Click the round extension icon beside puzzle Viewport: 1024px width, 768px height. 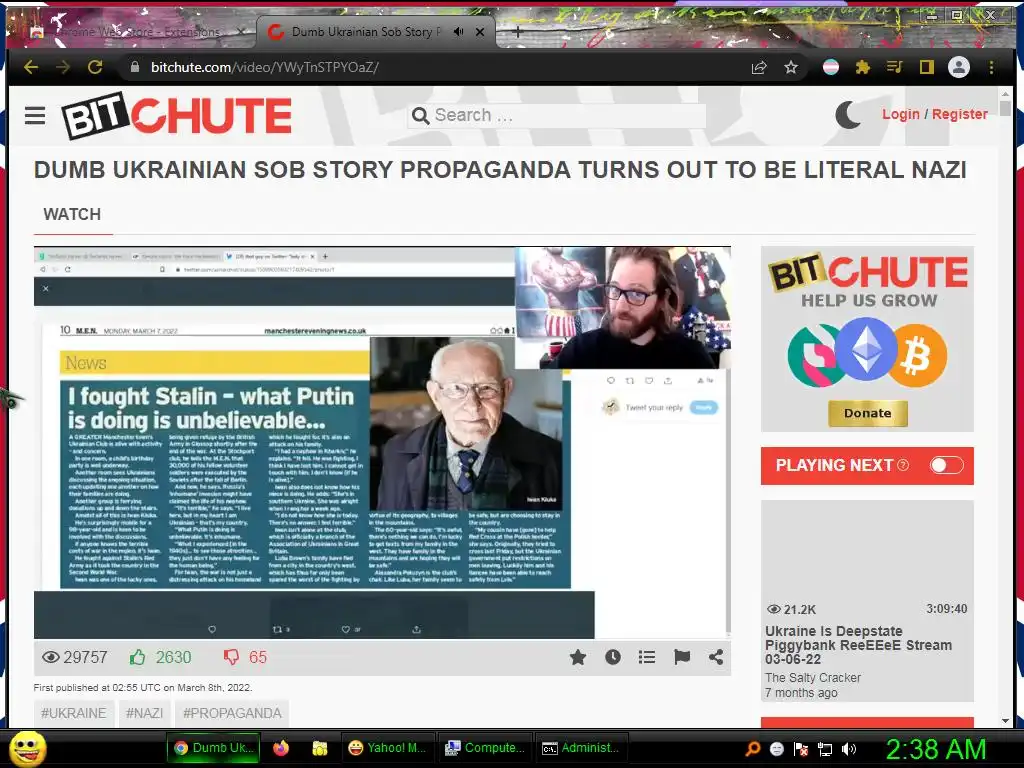pyautogui.click(x=831, y=67)
